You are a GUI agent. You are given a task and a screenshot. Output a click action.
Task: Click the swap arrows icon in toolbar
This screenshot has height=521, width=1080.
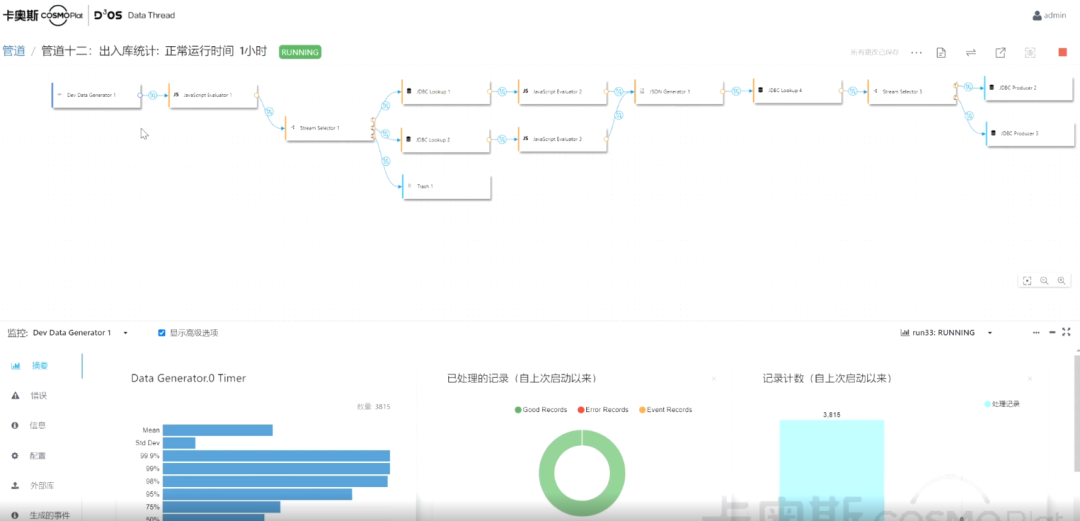pos(970,52)
